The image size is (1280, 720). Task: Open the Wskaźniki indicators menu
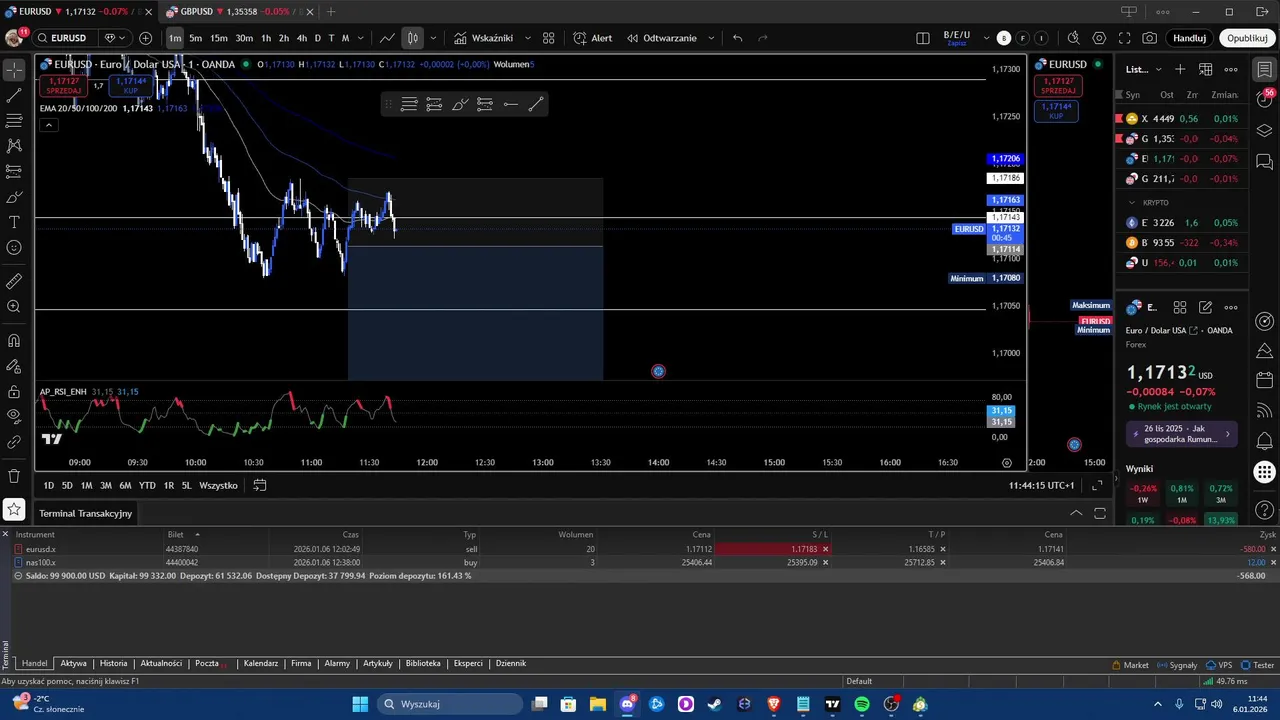point(483,38)
